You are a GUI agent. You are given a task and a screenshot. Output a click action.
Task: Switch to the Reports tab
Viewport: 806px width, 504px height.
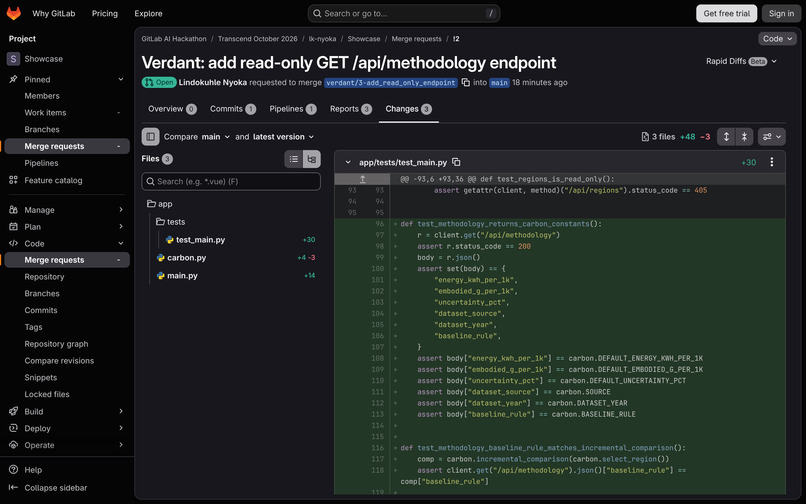pos(351,109)
